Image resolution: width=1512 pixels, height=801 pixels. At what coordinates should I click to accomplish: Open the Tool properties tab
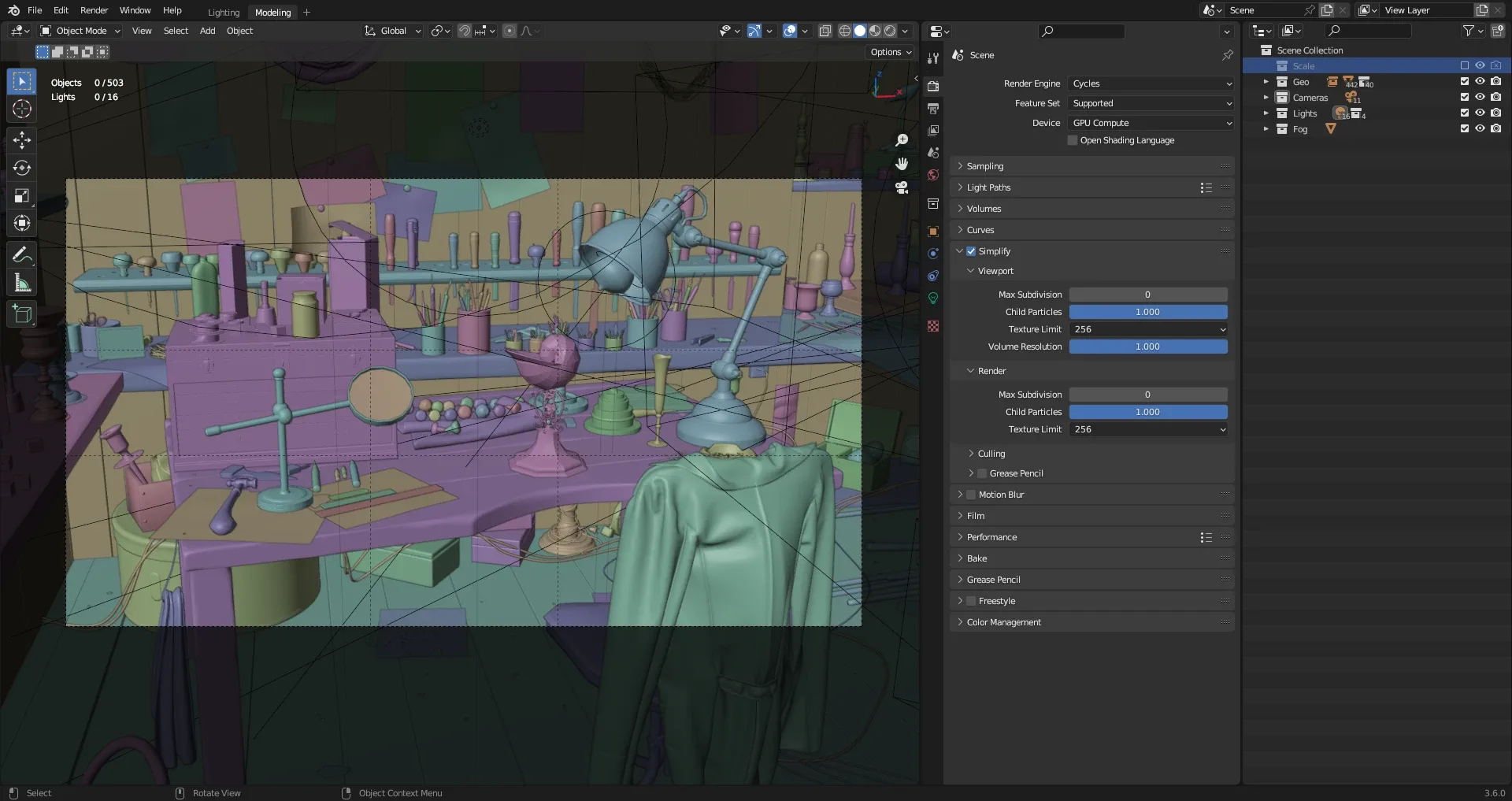click(933, 58)
